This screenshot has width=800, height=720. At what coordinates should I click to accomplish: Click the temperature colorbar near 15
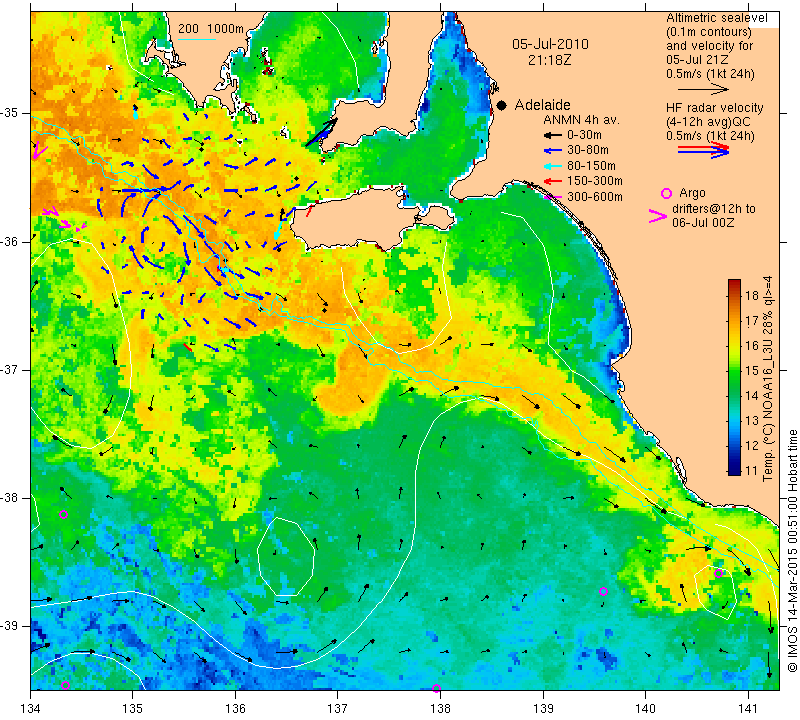point(734,370)
